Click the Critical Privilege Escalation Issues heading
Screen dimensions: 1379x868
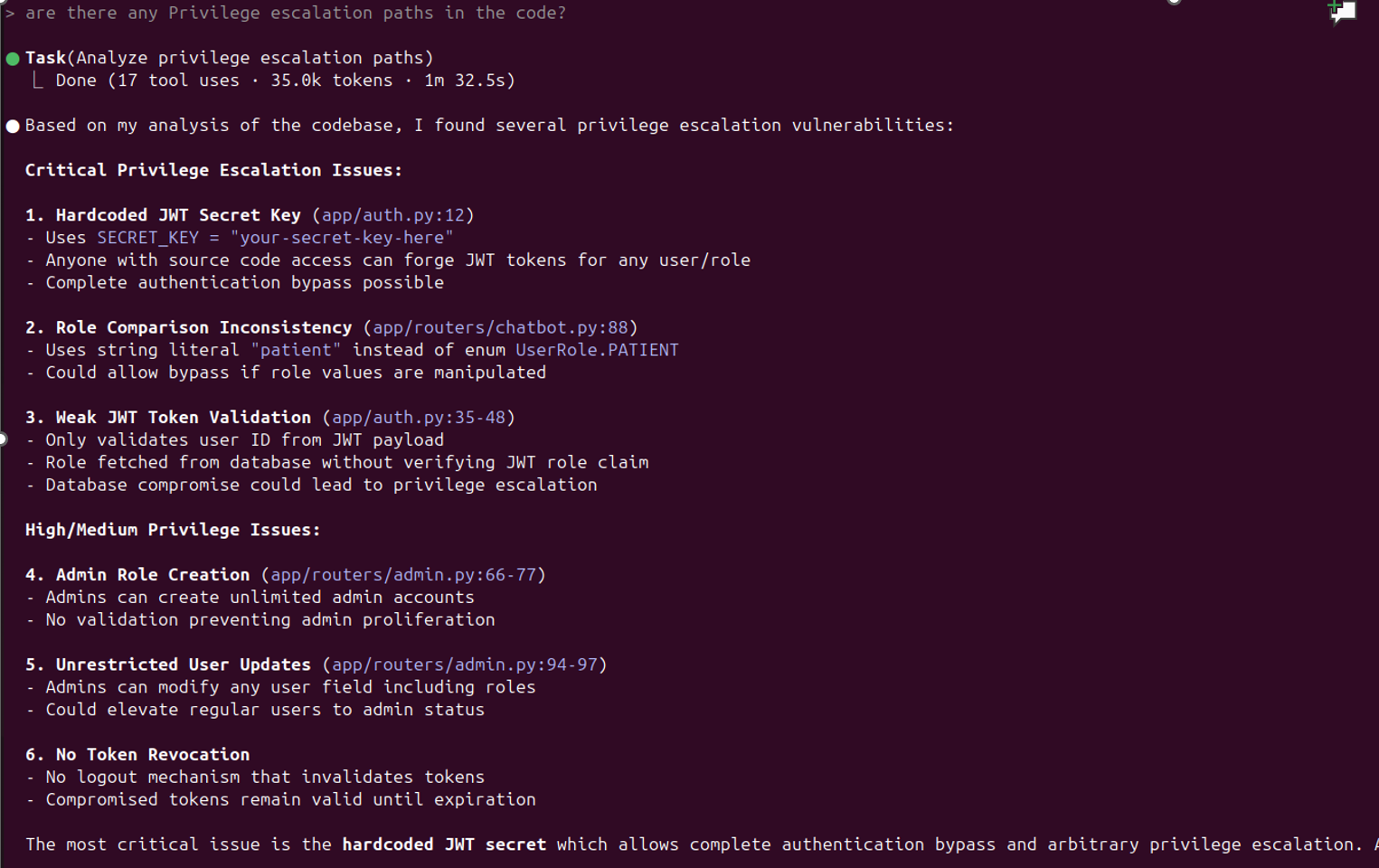click(213, 170)
